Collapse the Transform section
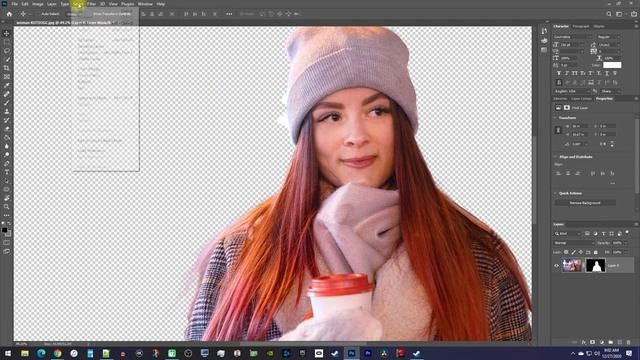The height and width of the screenshot is (360, 640). (556, 118)
